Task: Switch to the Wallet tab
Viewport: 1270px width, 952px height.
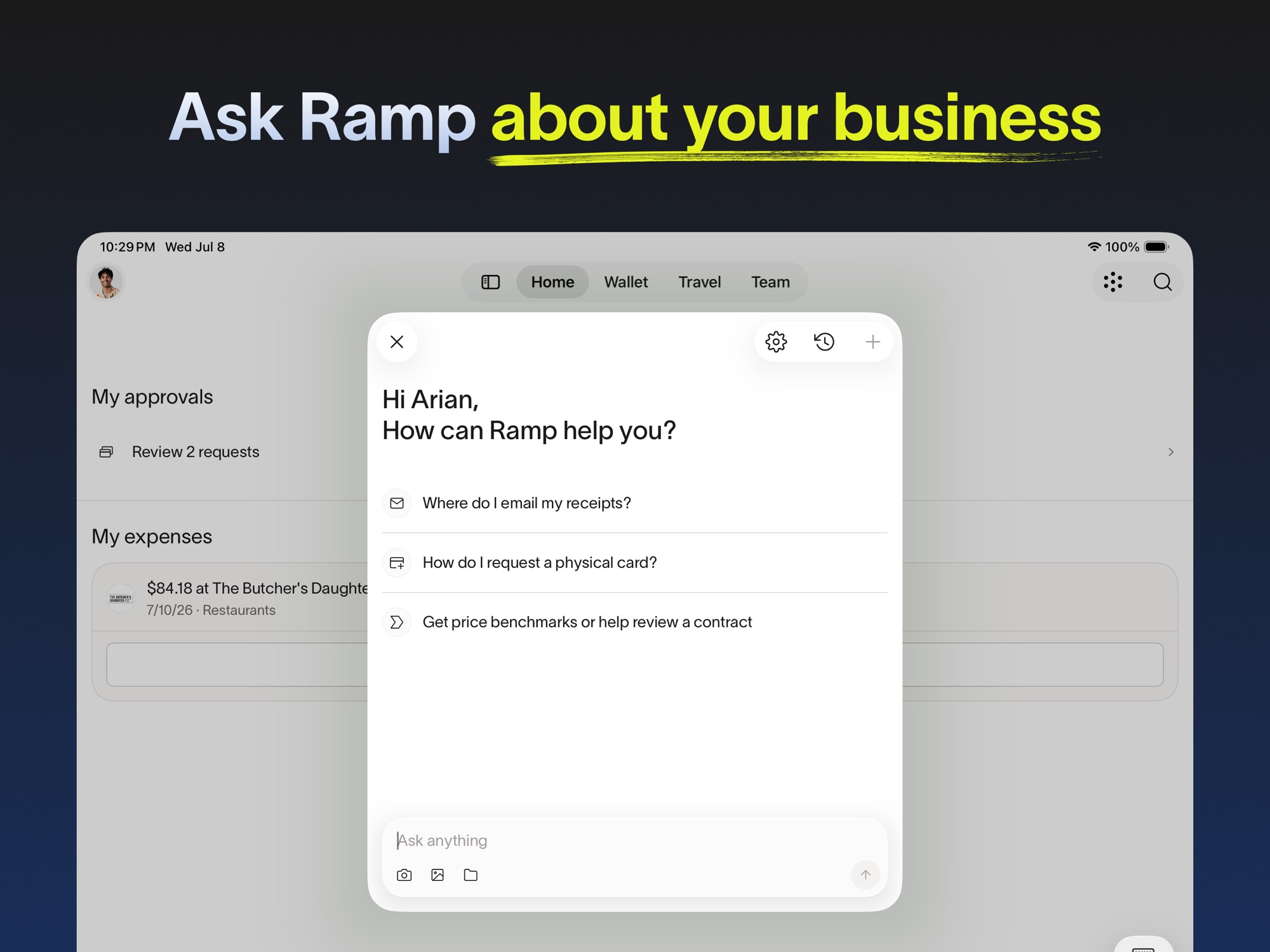Action: [x=625, y=282]
